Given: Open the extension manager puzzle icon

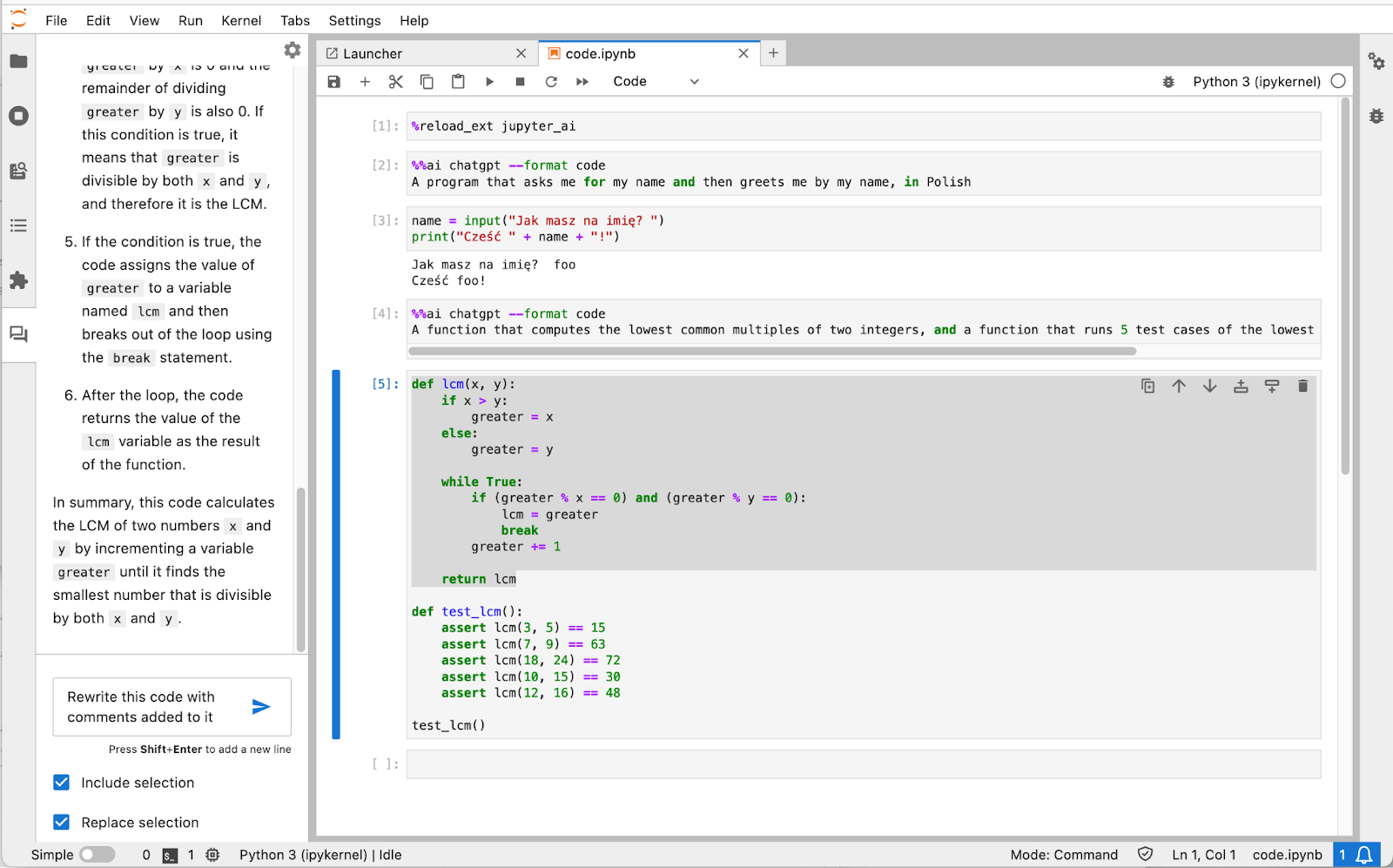Looking at the screenshot, I should point(18,280).
